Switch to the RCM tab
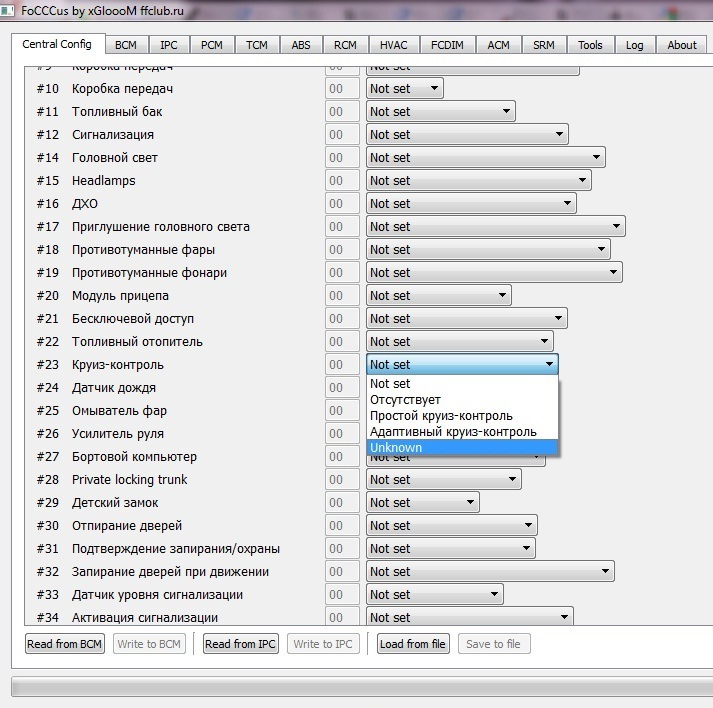The height and width of the screenshot is (708, 713). click(x=346, y=45)
